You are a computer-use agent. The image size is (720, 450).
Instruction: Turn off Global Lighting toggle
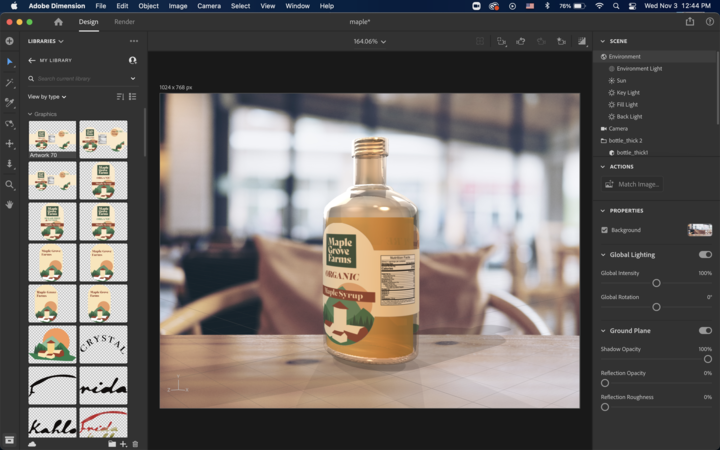tap(705, 254)
